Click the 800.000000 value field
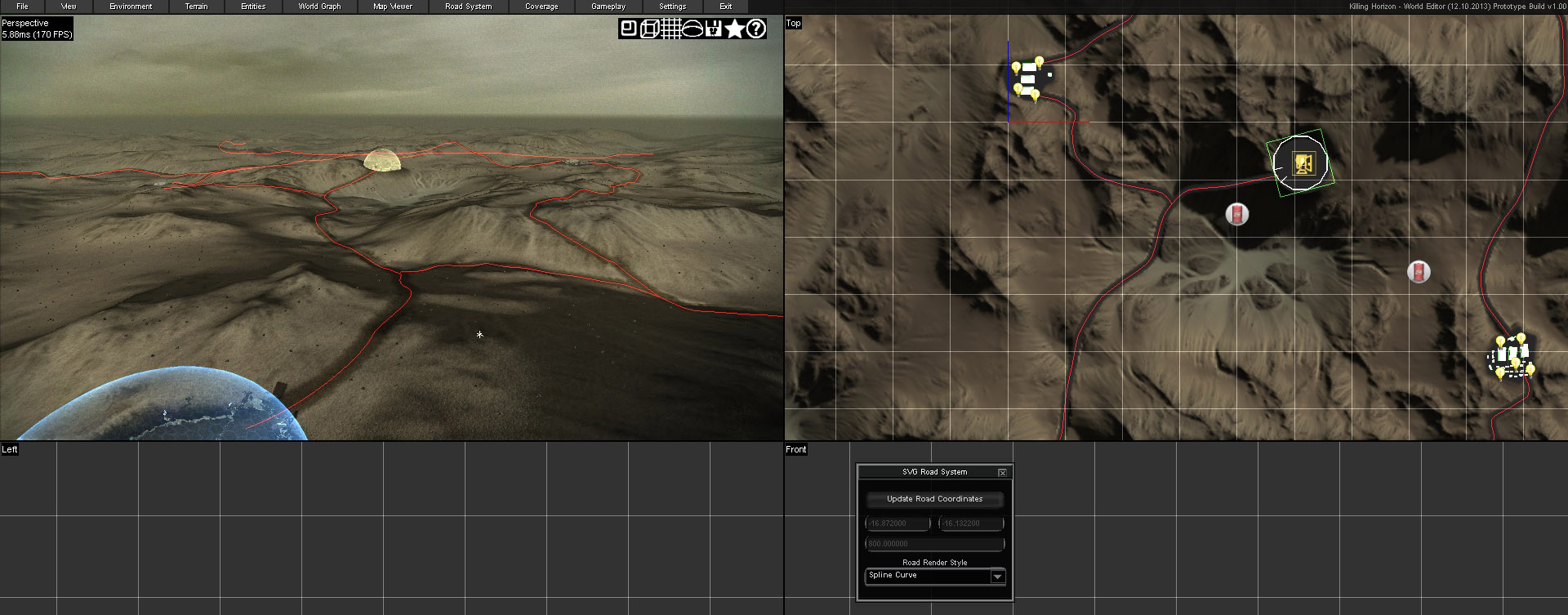This screenshot has width=1568, height=615. (x=935, y=544)
